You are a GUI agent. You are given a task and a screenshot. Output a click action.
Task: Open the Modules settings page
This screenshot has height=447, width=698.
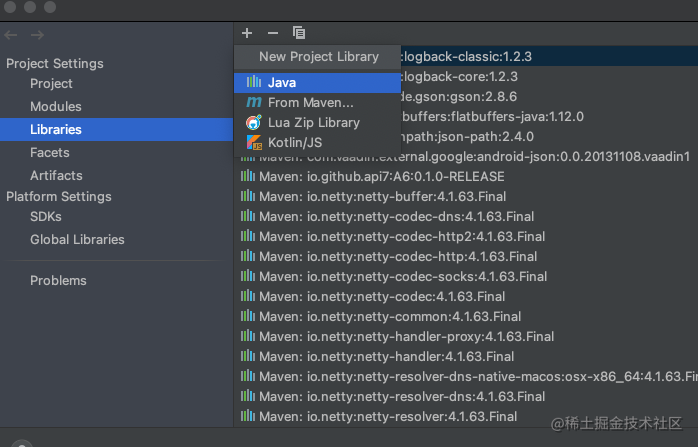click(56, 107)
